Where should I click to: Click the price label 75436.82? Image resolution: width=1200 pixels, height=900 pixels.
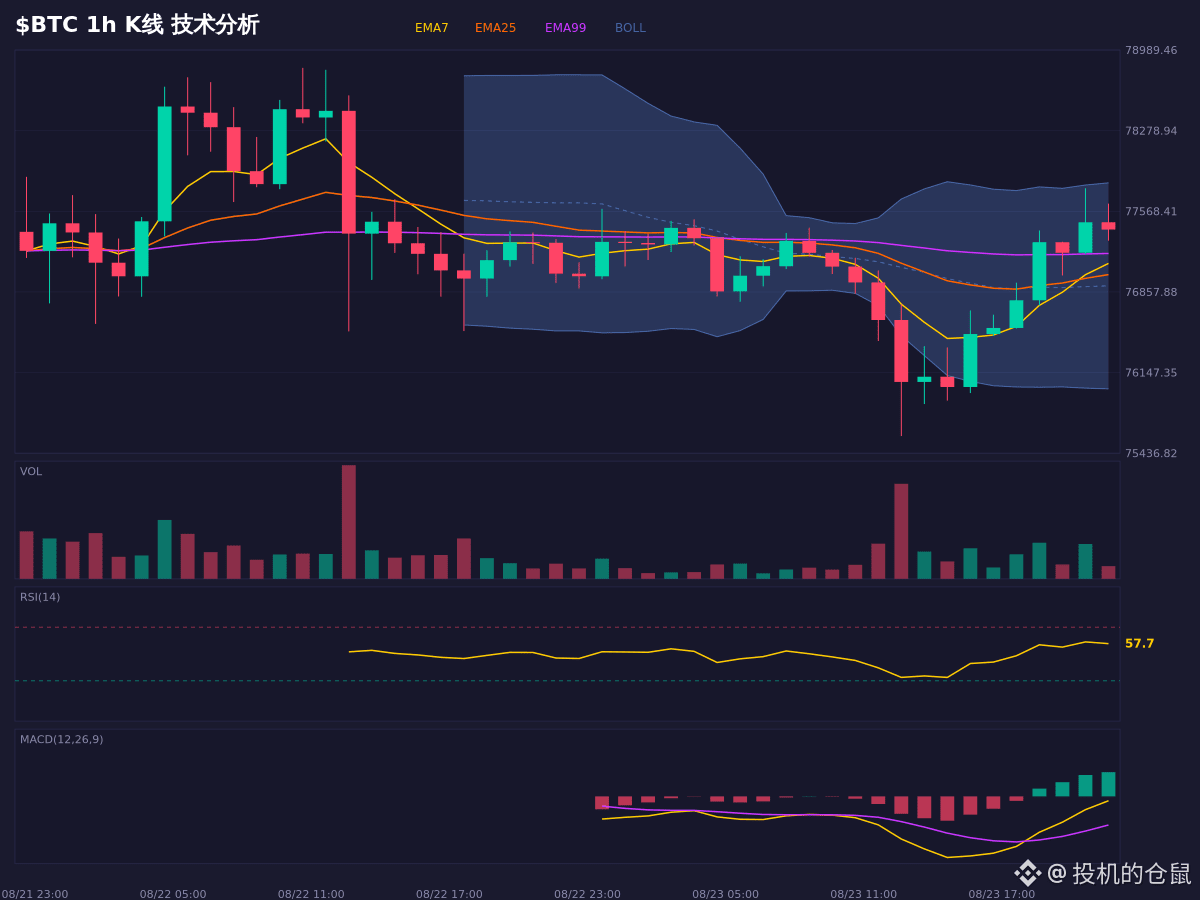coord(1151,454)
